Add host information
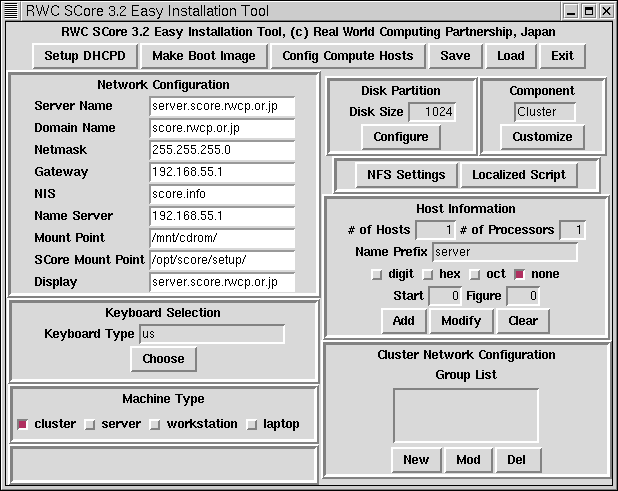The image size is (618, 491). [x=404, y=321]
